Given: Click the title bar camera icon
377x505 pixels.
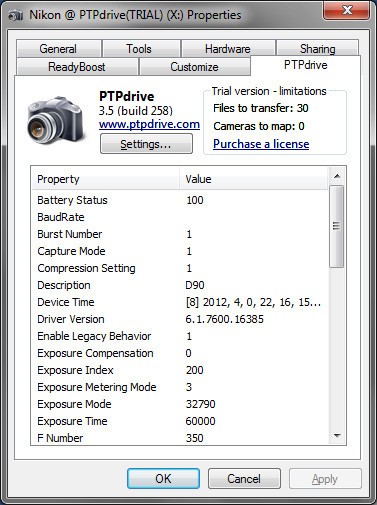Looking at the screenshot, I should pos(16,15).
